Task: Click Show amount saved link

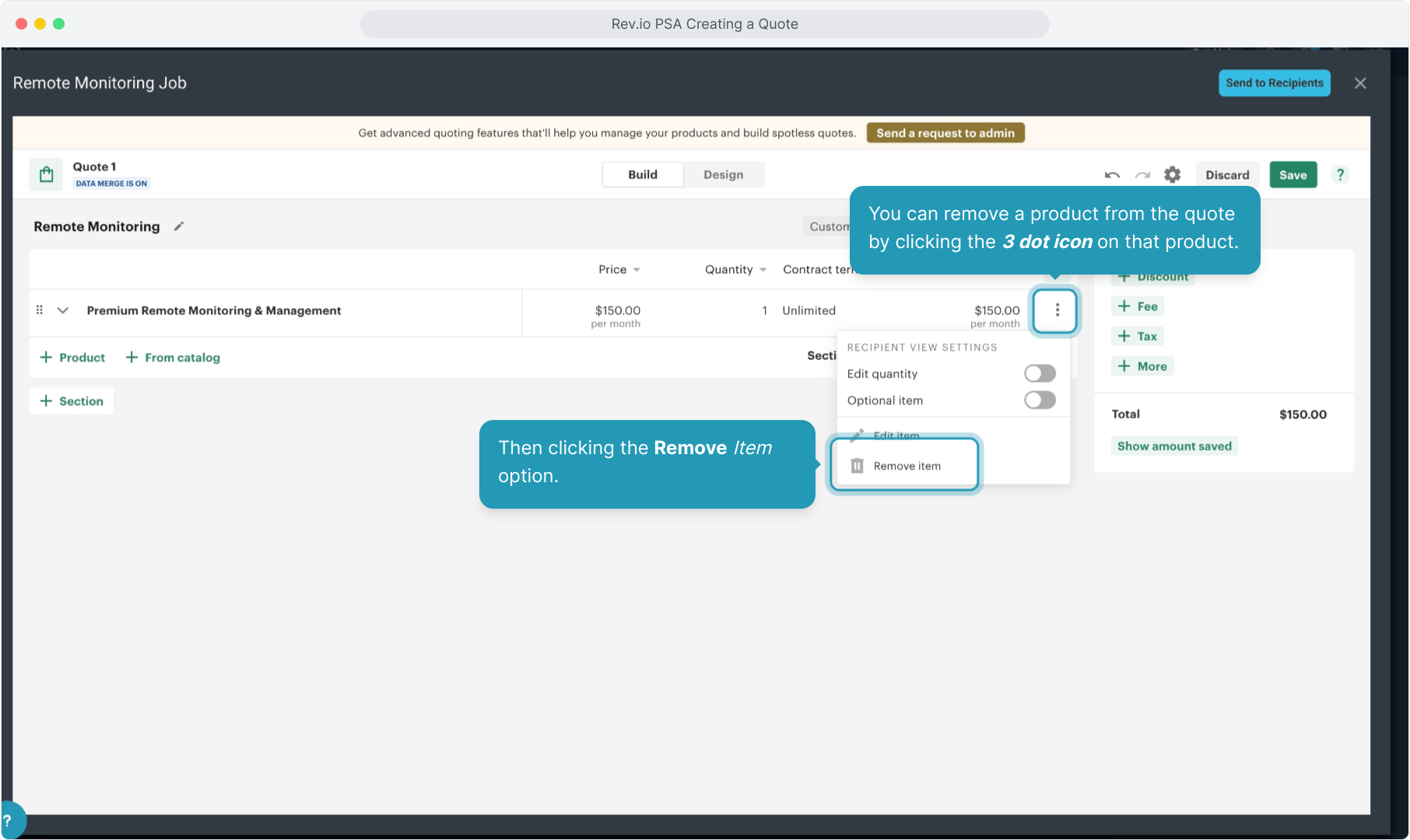Action: pyautogui.click(x=1173, y=446)
